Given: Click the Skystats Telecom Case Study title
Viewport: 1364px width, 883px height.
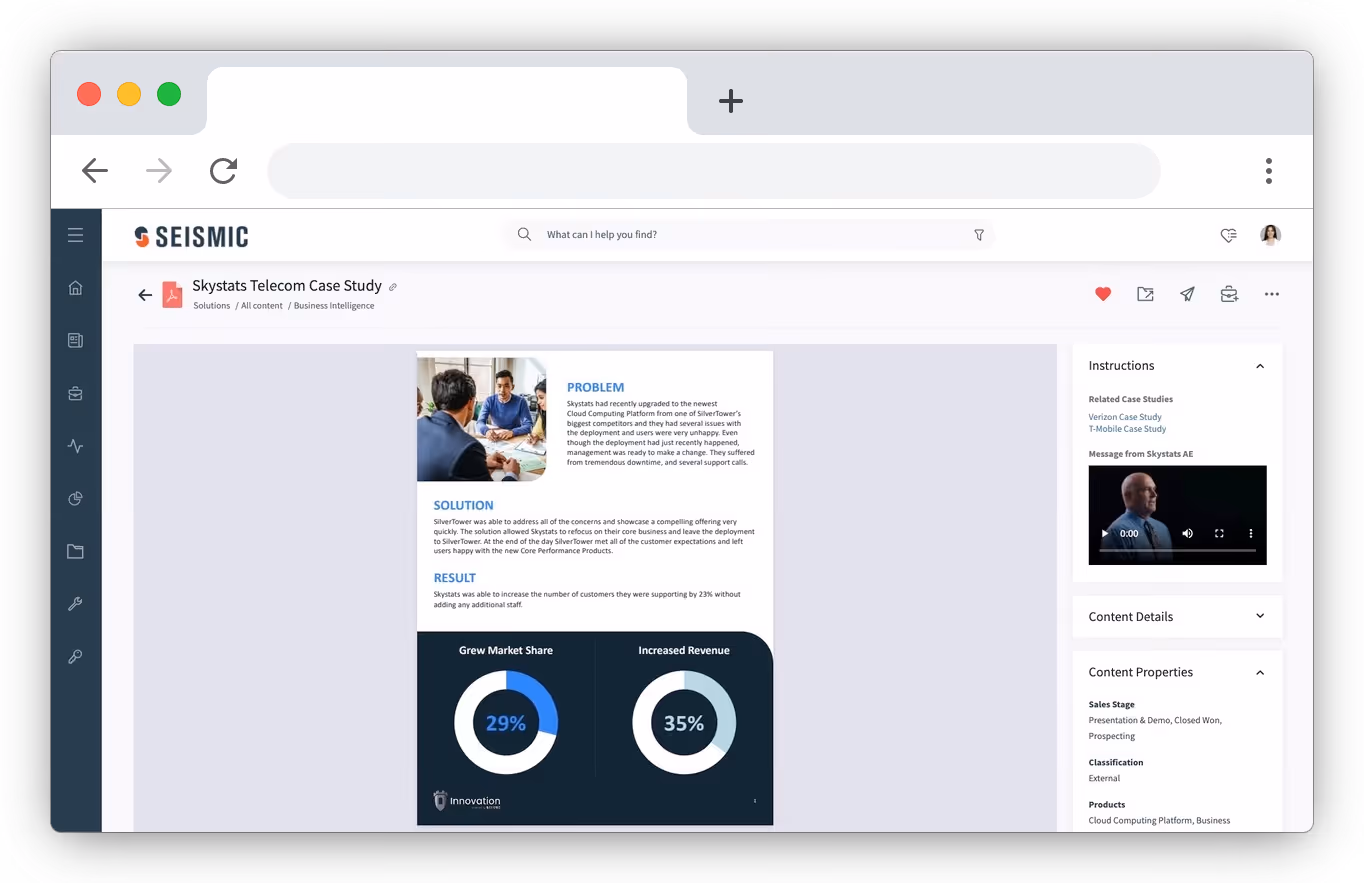Looking at the screenshot, I should tap(287, 286).
